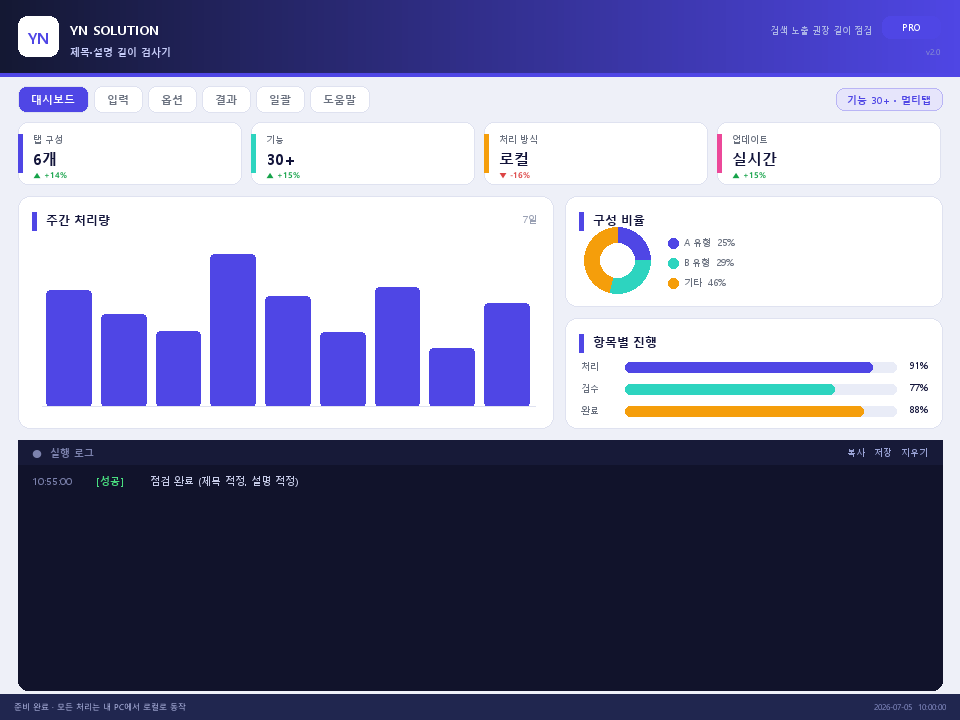Select the 대시보드 tab
Viewport: 960px width, 720px height.
[x=53, y=100]
